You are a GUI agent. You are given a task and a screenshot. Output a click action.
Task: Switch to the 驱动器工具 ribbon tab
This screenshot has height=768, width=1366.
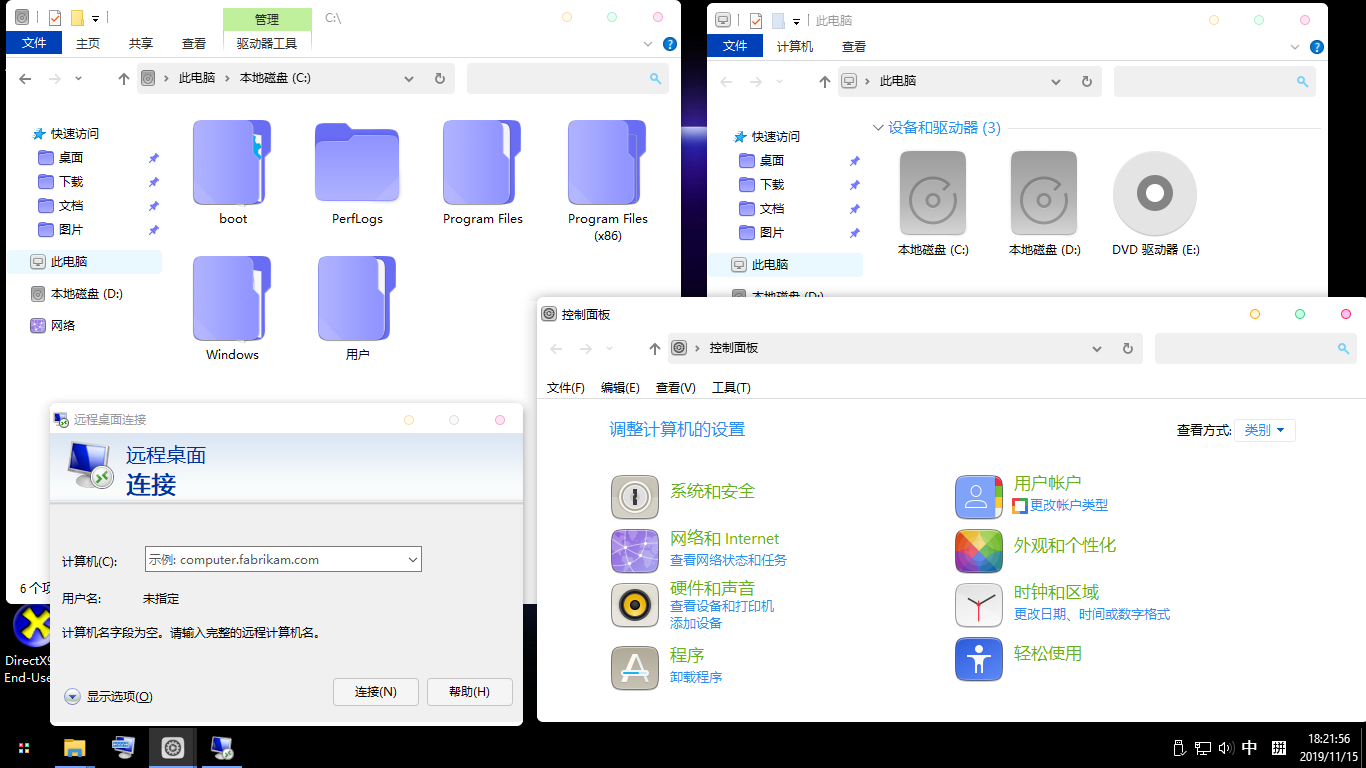click(267, 44)
